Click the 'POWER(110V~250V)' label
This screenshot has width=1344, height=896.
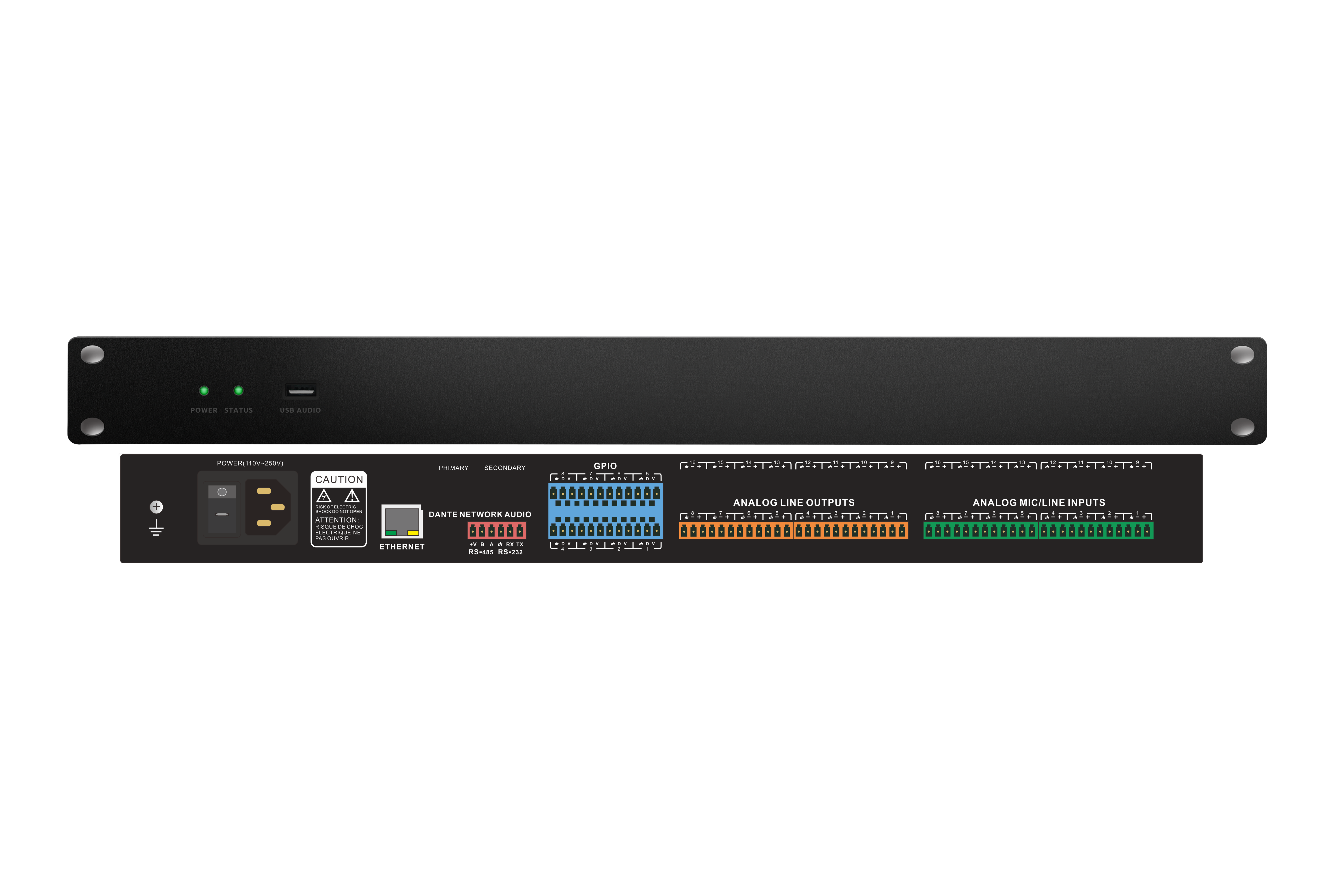coord(250,463)
